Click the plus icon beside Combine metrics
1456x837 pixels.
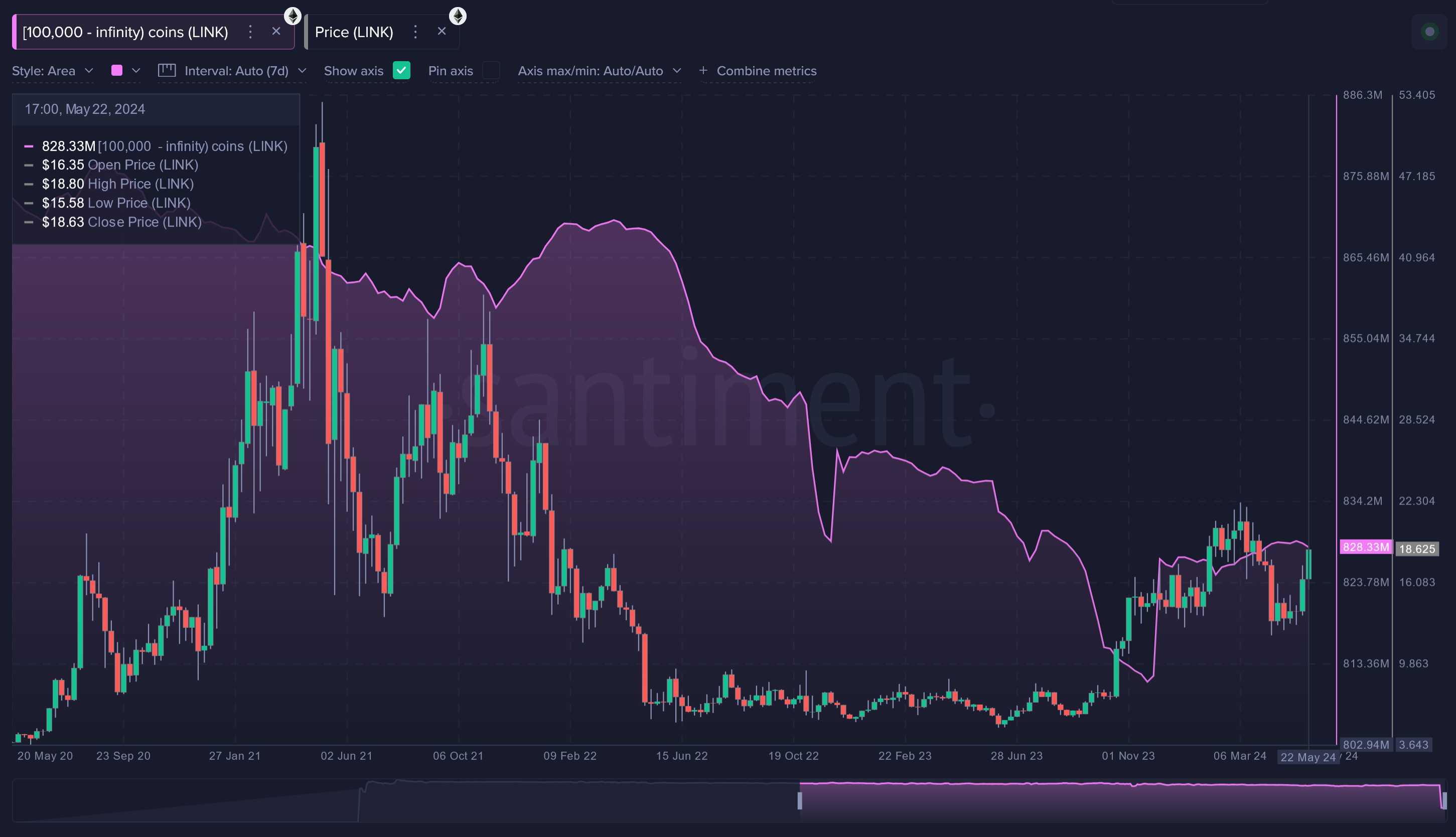coord(703,70)
